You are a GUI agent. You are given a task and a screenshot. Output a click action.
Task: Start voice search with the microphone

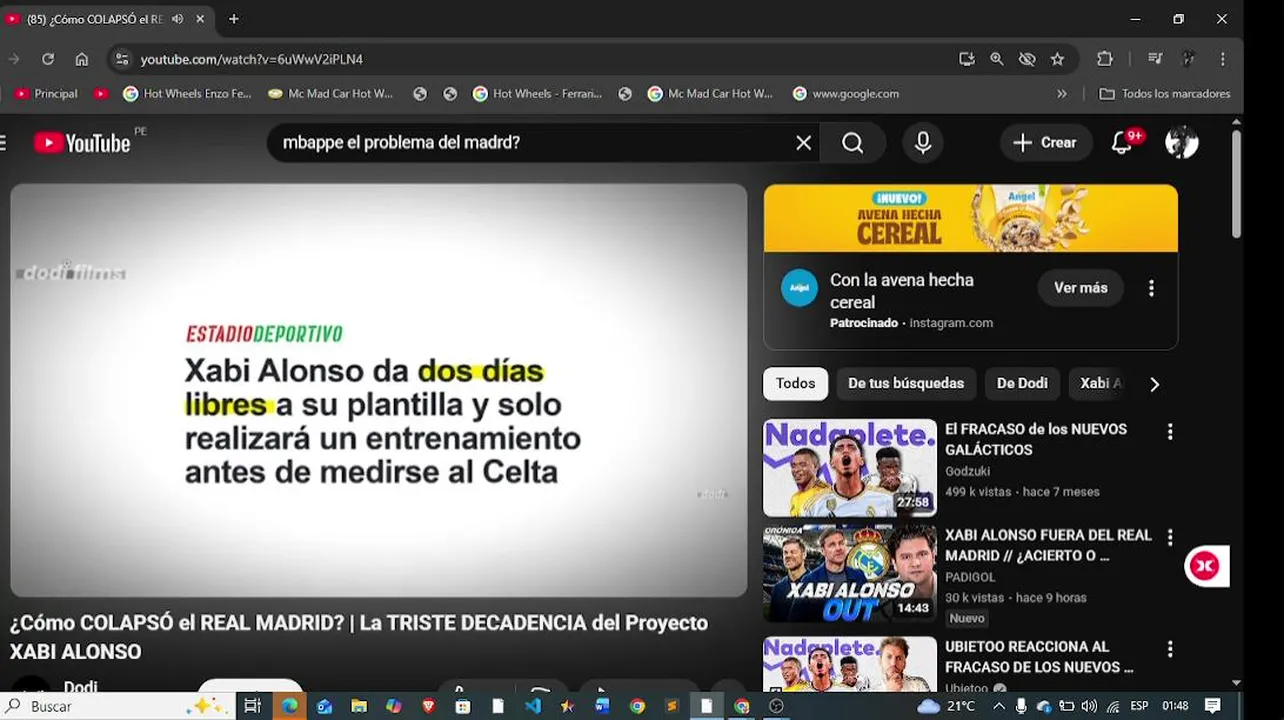point(922,143)
